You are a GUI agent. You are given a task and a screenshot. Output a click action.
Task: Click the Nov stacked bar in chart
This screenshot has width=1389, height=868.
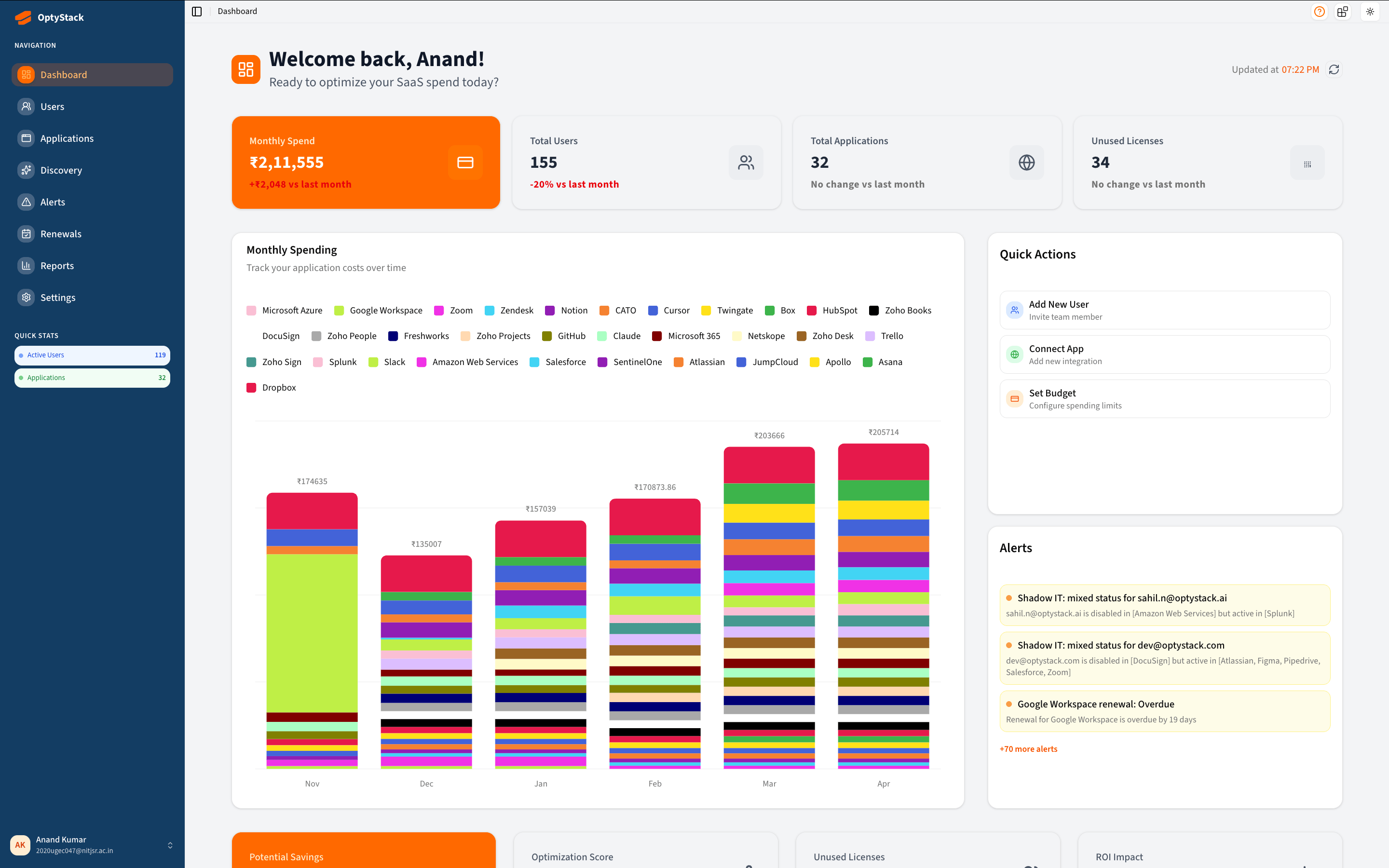(312, 630)
